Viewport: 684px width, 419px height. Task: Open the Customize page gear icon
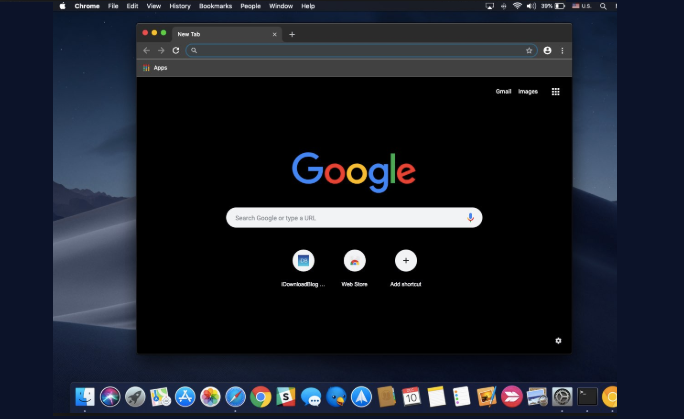click(558, 341)
